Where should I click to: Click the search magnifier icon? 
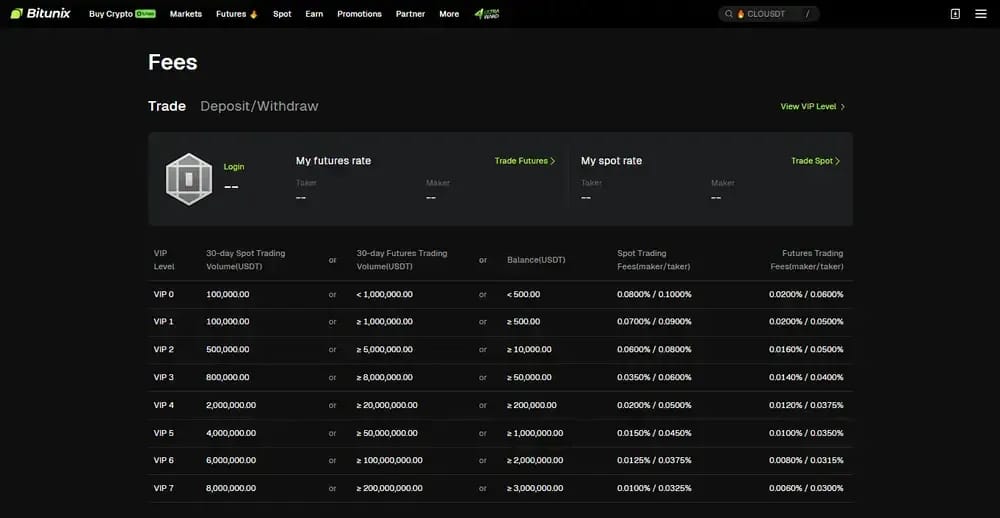point(729,13)
